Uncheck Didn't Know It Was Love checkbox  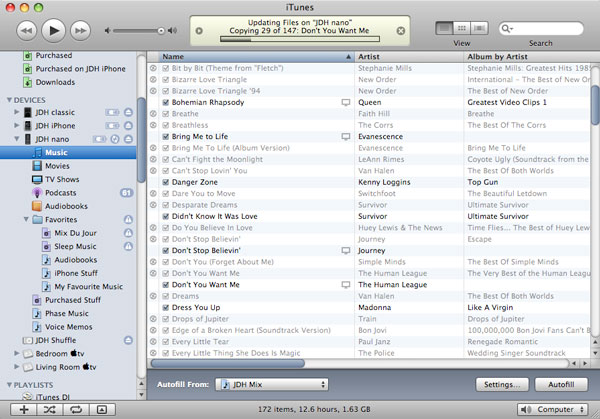point(166,216)
